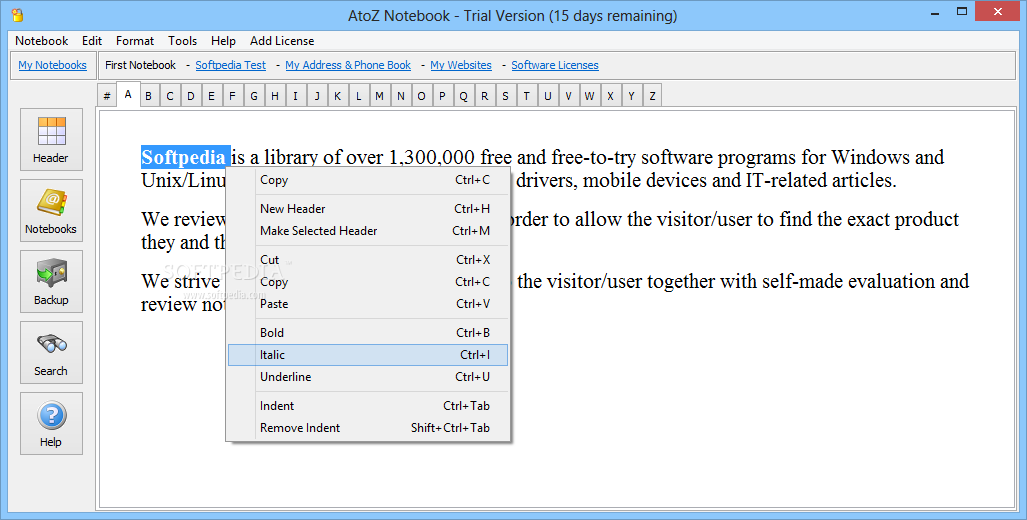Open the Edit menu
The height and width of the screenshot is (520, 1027).
pyautogui.click(x=92, y=41)
